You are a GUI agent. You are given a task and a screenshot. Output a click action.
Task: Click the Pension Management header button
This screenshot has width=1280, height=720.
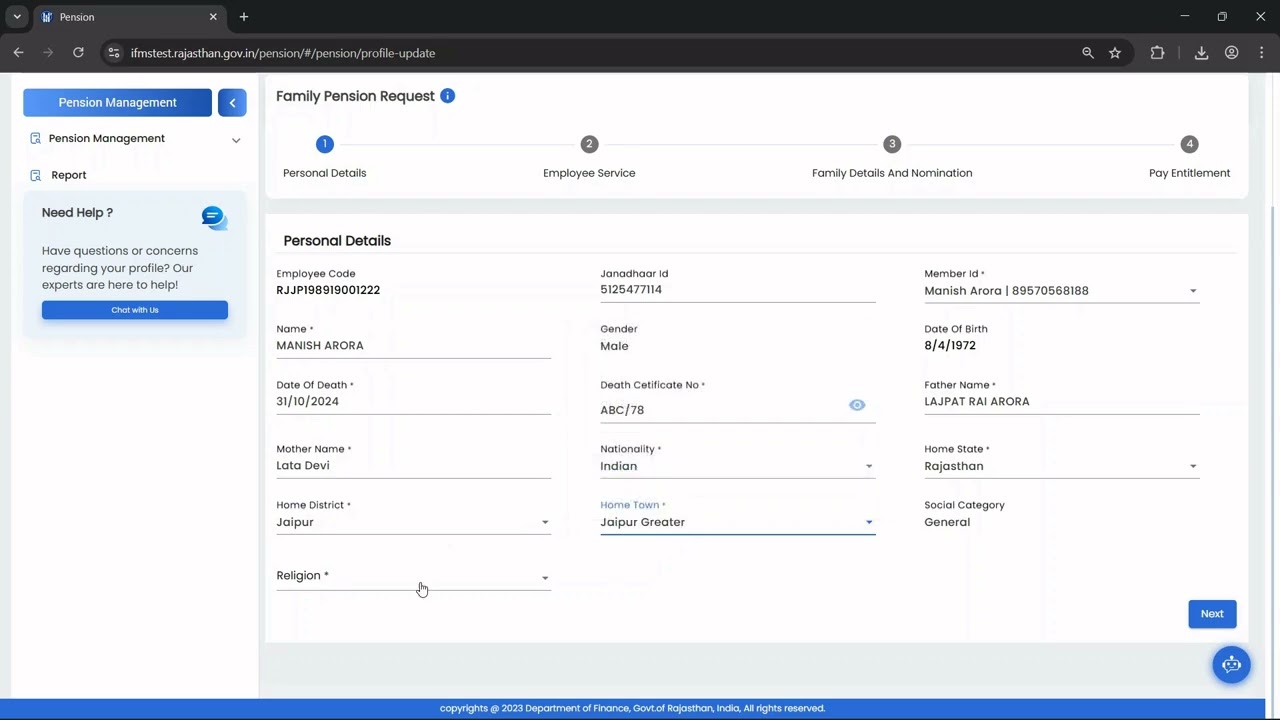coord(117,102)
